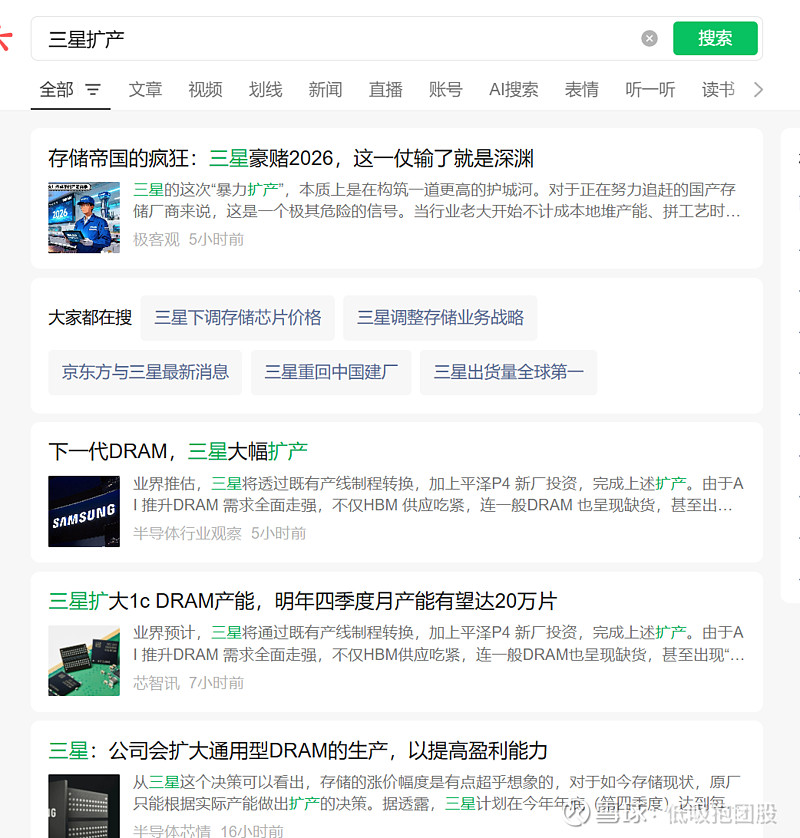This screenshot has height=838, width=800.
Task: Open the 新闻 tab
Action: click(x=325, y=90)
